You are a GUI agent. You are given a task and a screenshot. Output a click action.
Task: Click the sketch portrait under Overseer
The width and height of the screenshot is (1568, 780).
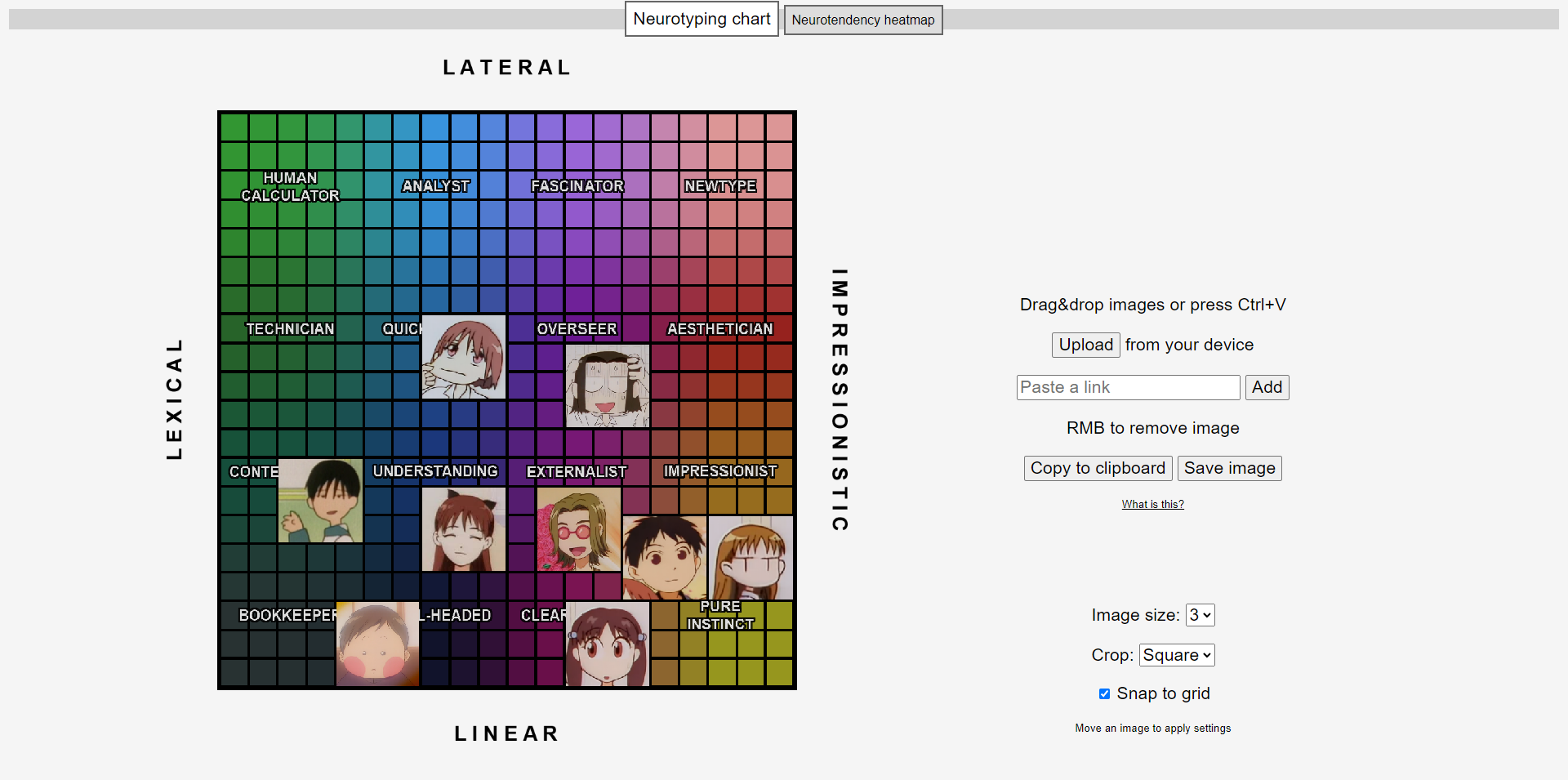click(608, 386)
